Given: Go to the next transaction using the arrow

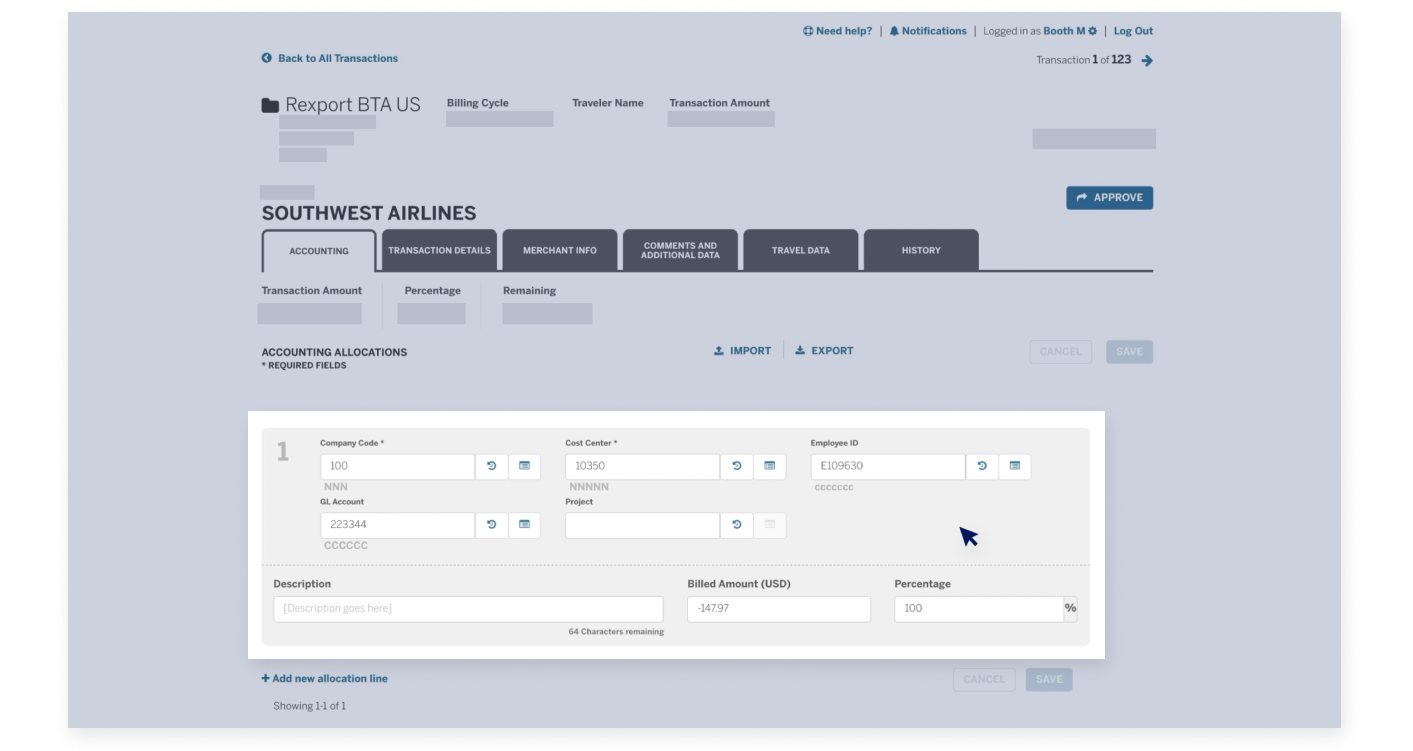Looking at the screenshot, I should pos(1146,60).
